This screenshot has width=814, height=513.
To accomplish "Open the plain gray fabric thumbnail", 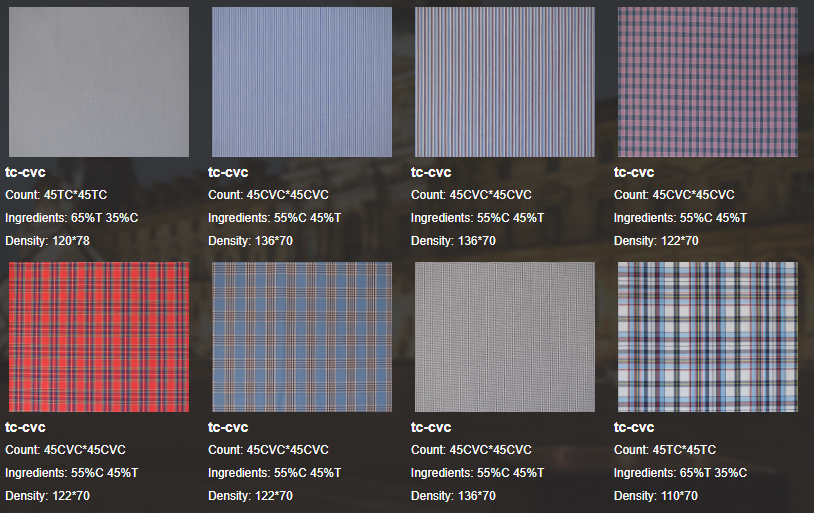I will [x=99, y=82].
